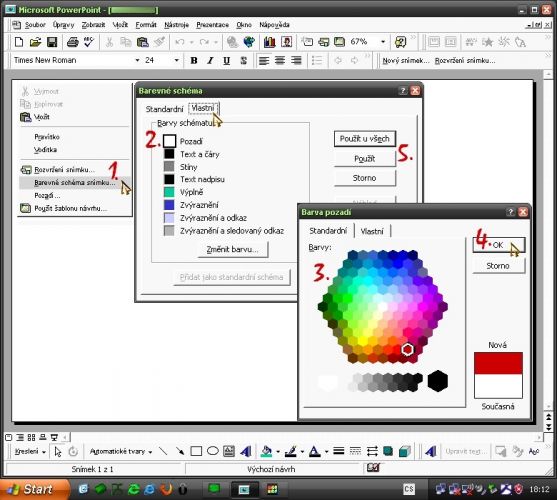Screen dimensions: 557x500
Task: Save the presentation with the diskette icon
Action: pos(52,42)
